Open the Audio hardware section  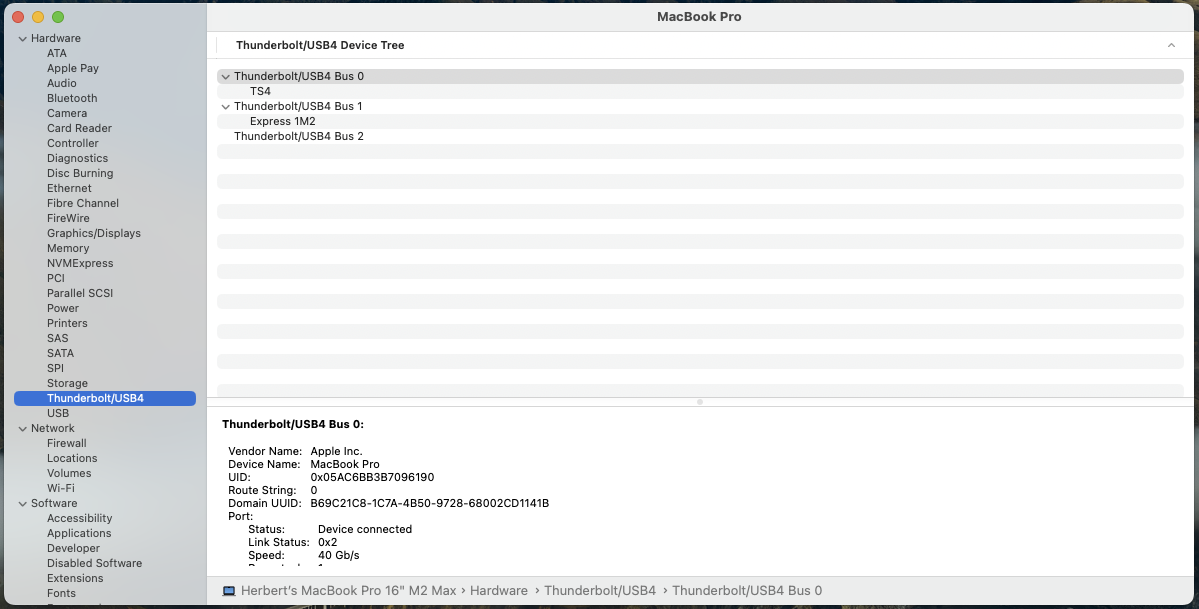[x=61, y=83]
